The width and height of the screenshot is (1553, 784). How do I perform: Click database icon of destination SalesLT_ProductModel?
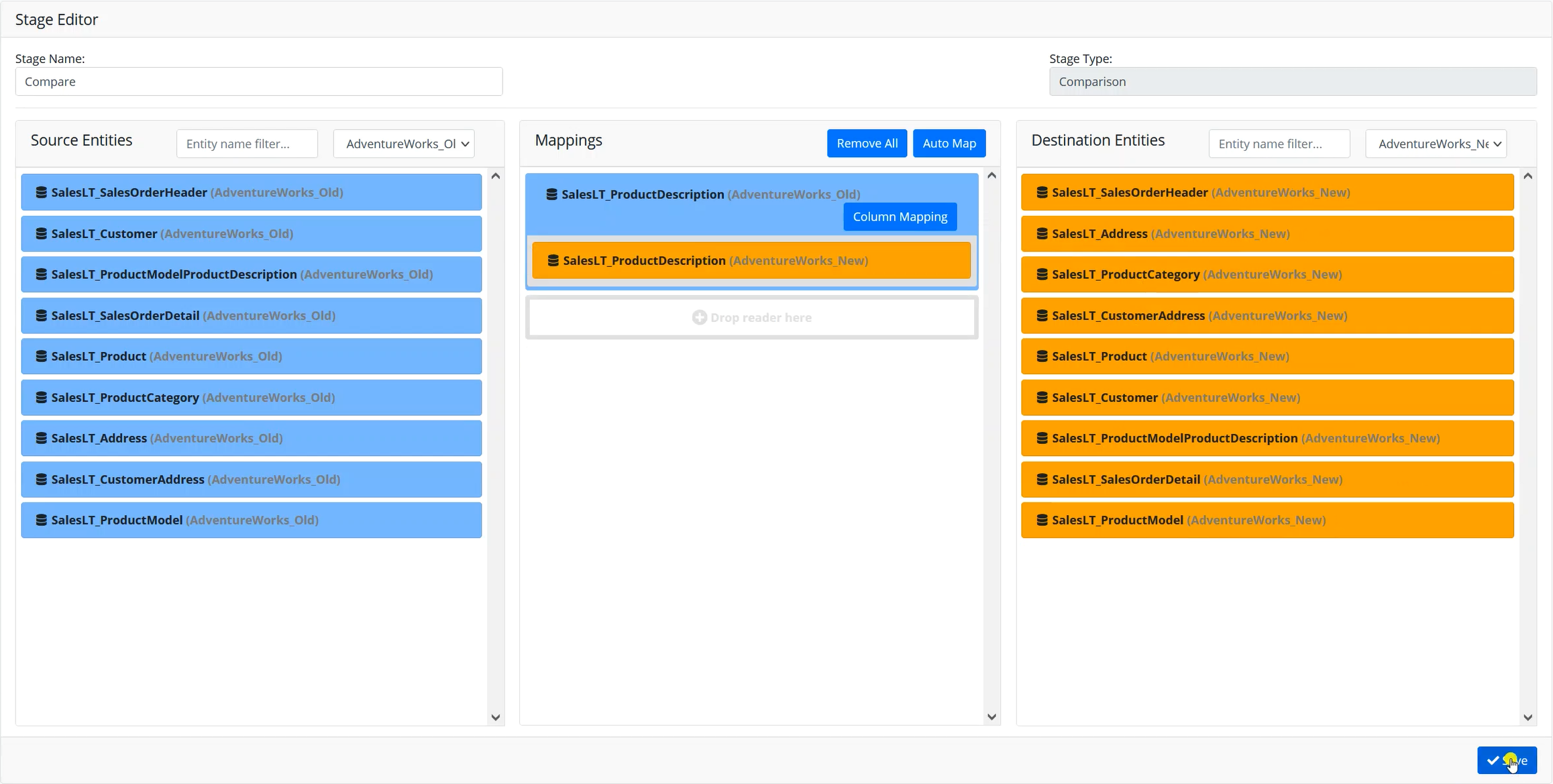1042,520
